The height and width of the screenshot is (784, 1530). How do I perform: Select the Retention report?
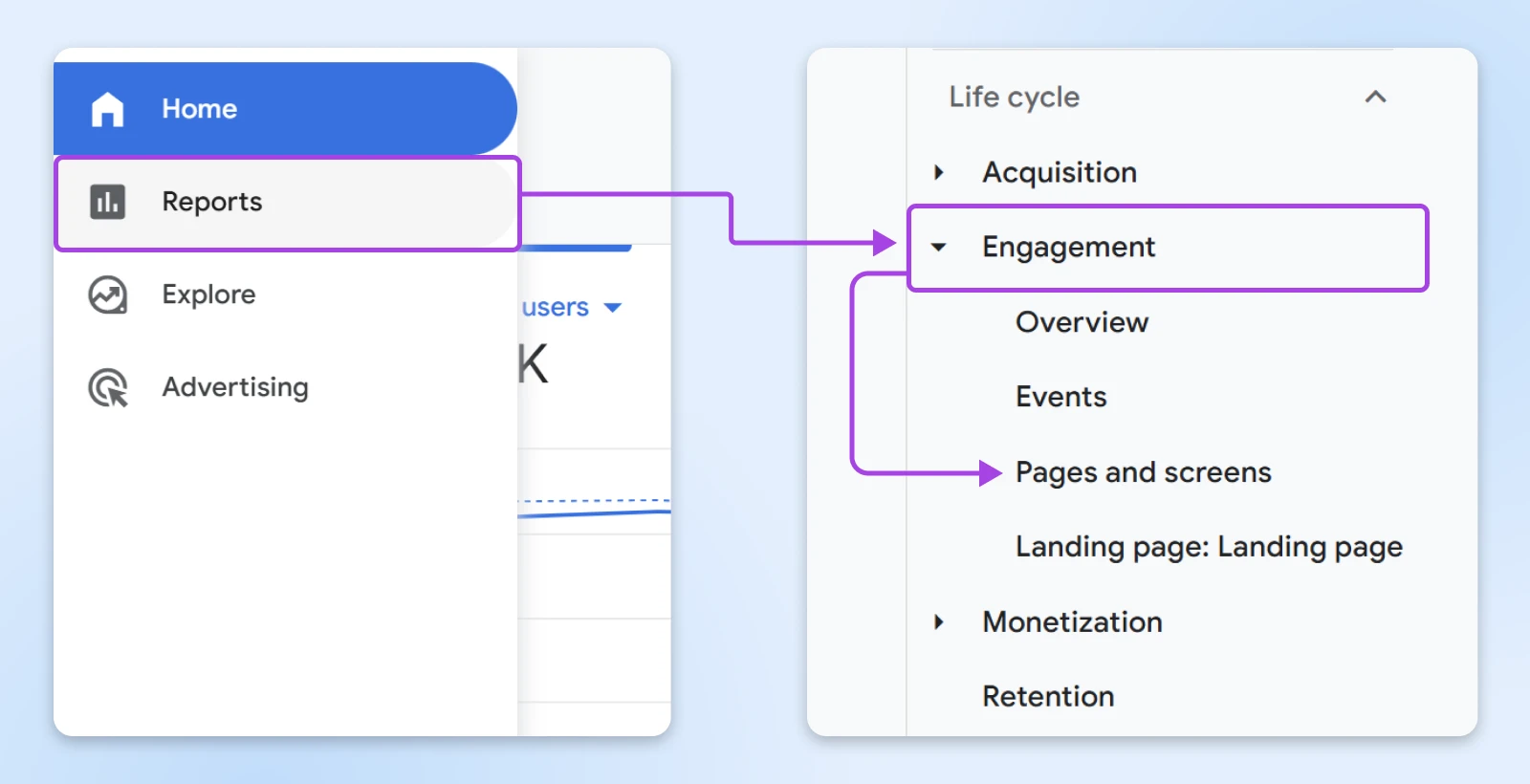pyautogui.click(x=1048, y=696)
